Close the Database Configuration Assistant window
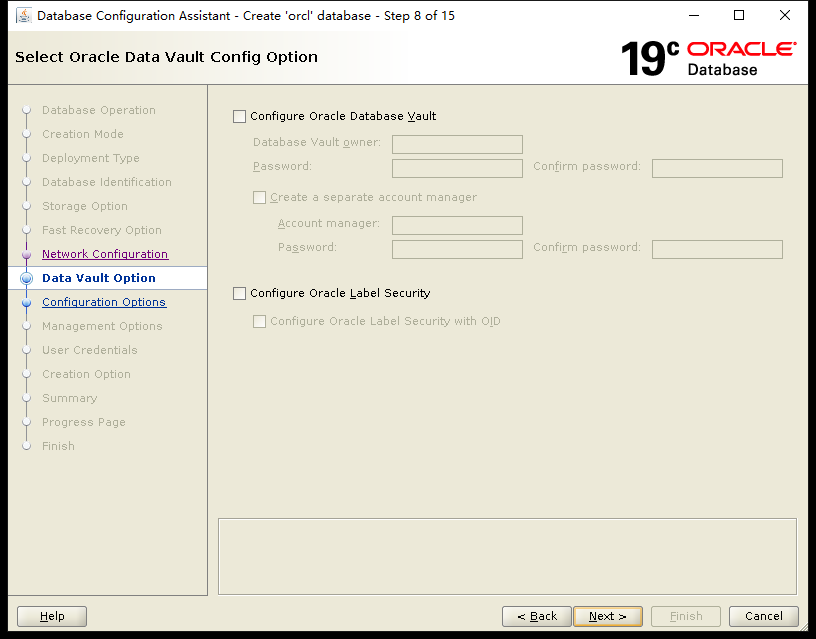The width and height of the screenshot is (816, 639). pyautogui.click(x=785, y=16)
